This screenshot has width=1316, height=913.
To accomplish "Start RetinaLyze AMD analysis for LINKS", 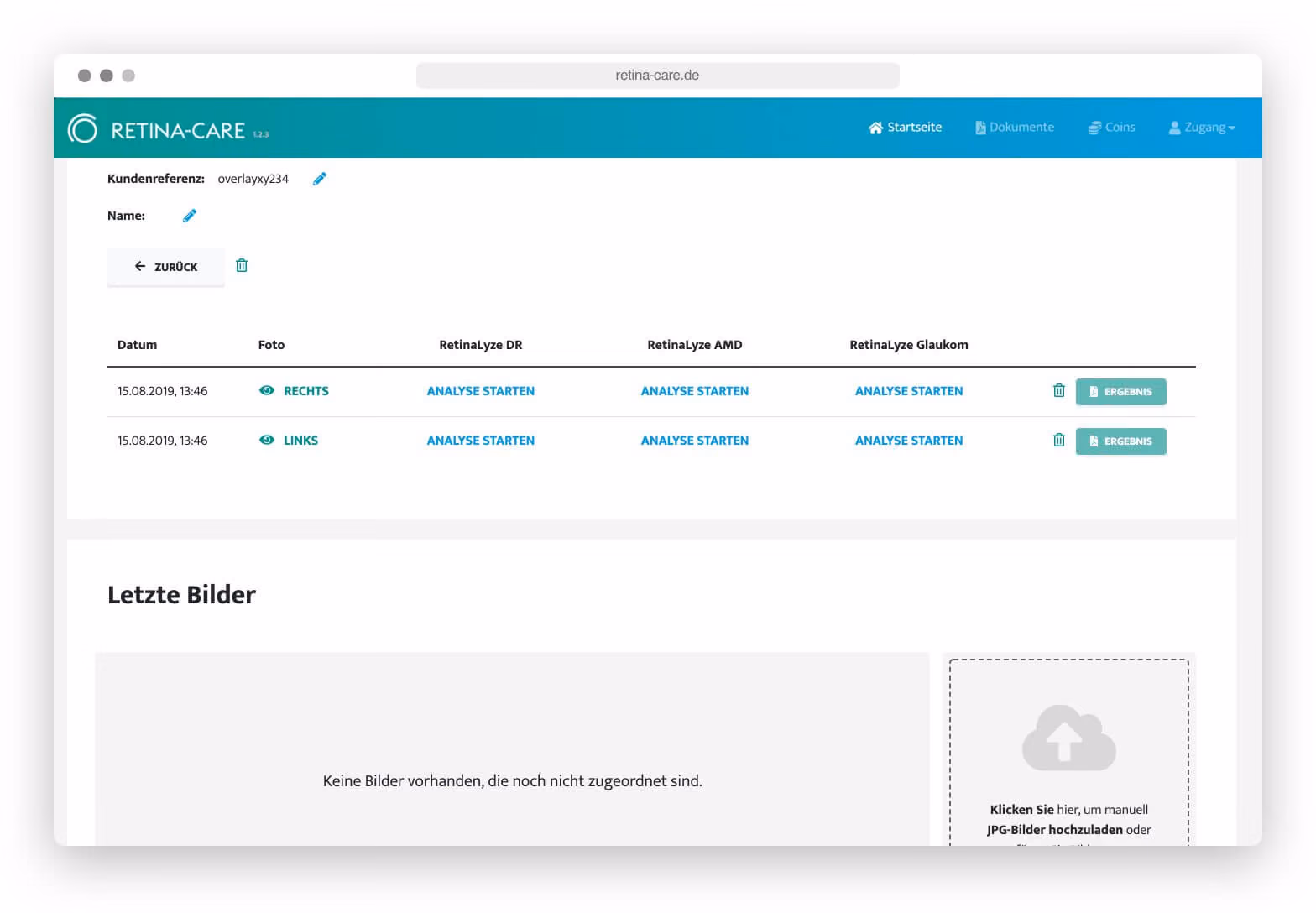I will point(695,441).
